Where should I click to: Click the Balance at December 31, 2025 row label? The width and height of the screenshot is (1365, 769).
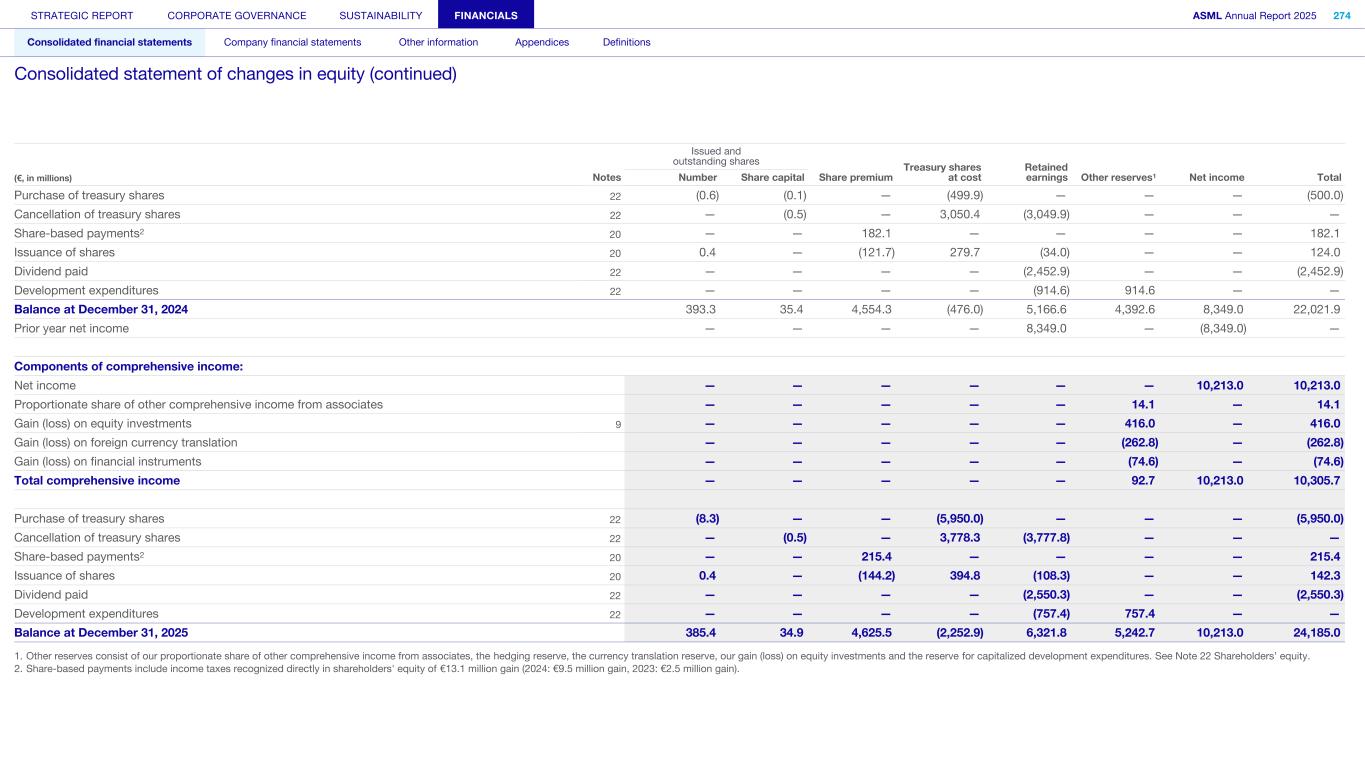(101, 633)
